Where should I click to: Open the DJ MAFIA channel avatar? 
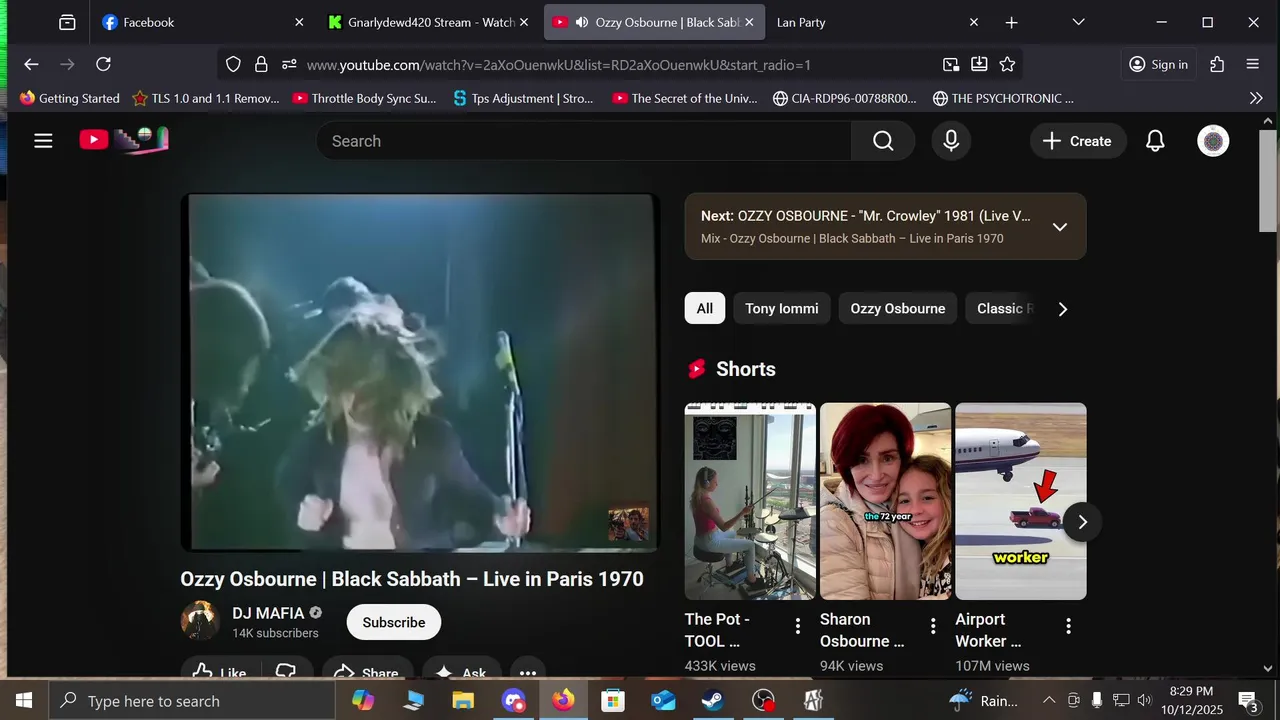tap(200, 621)
